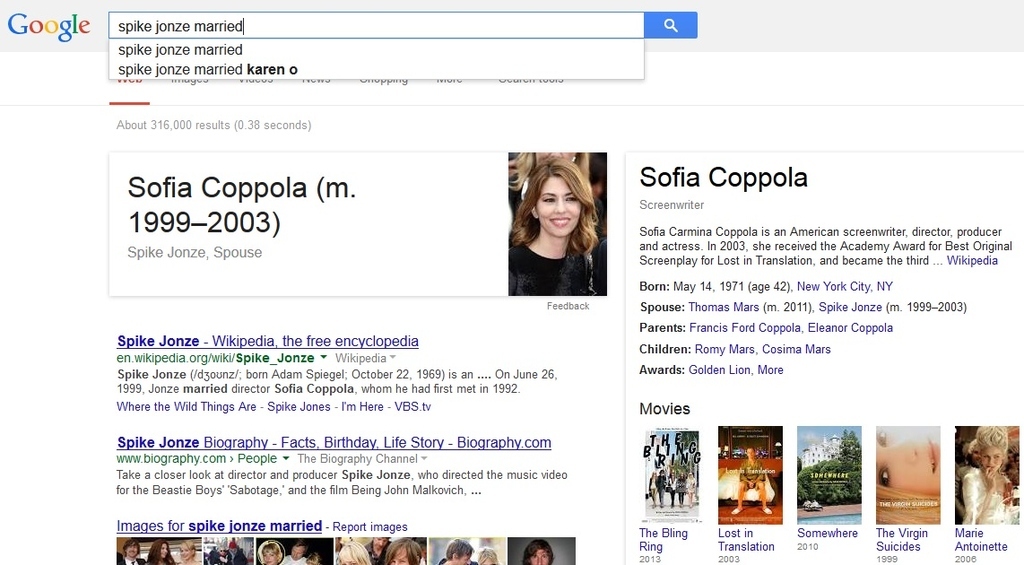Image resolution: width=1024 pixels, height=565 pixels.
Task: Open 'Where the Wild Things Are' sitelink
Action: click(x=186, y=406)
